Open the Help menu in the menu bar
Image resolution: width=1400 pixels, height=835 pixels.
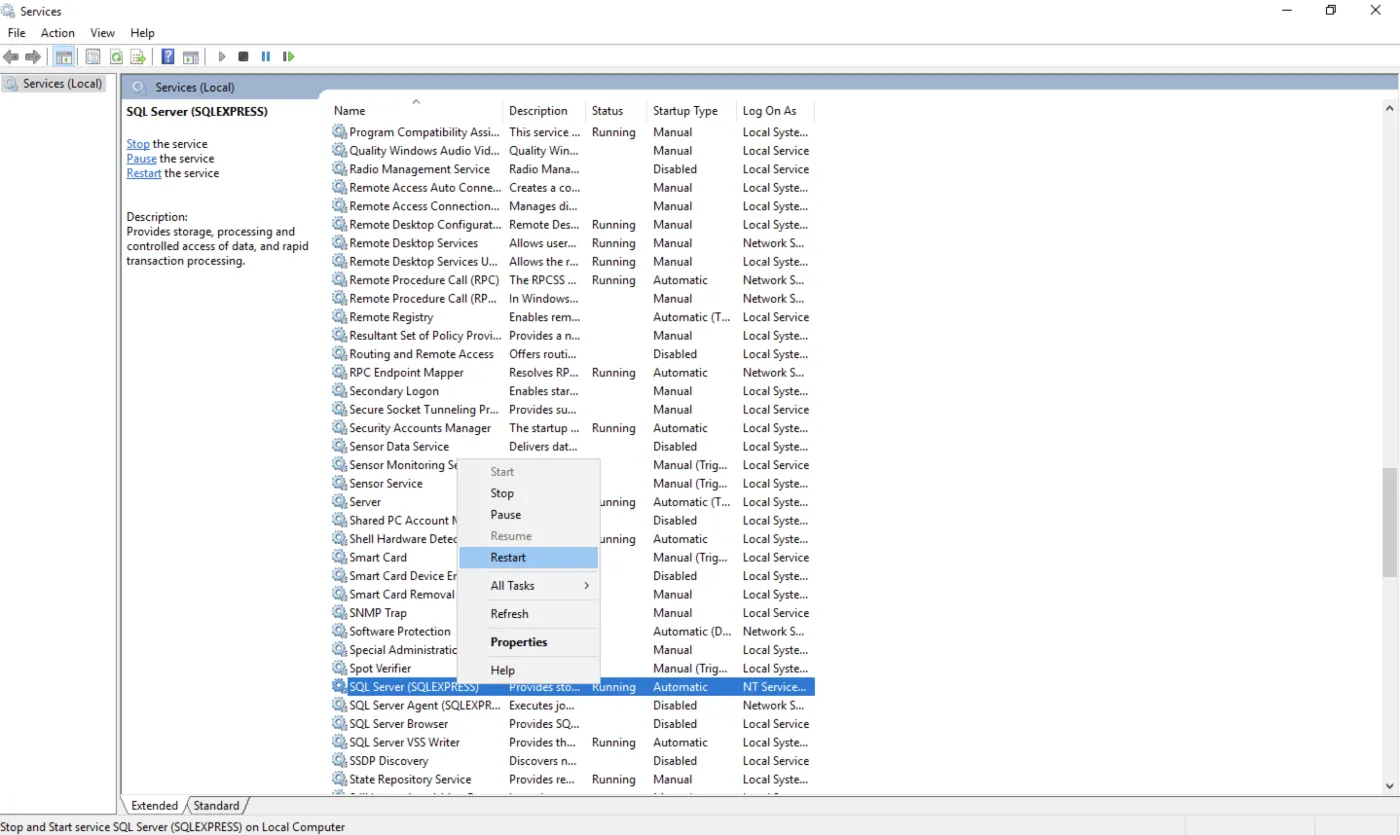pyautogui.click(x=143, y=33)
